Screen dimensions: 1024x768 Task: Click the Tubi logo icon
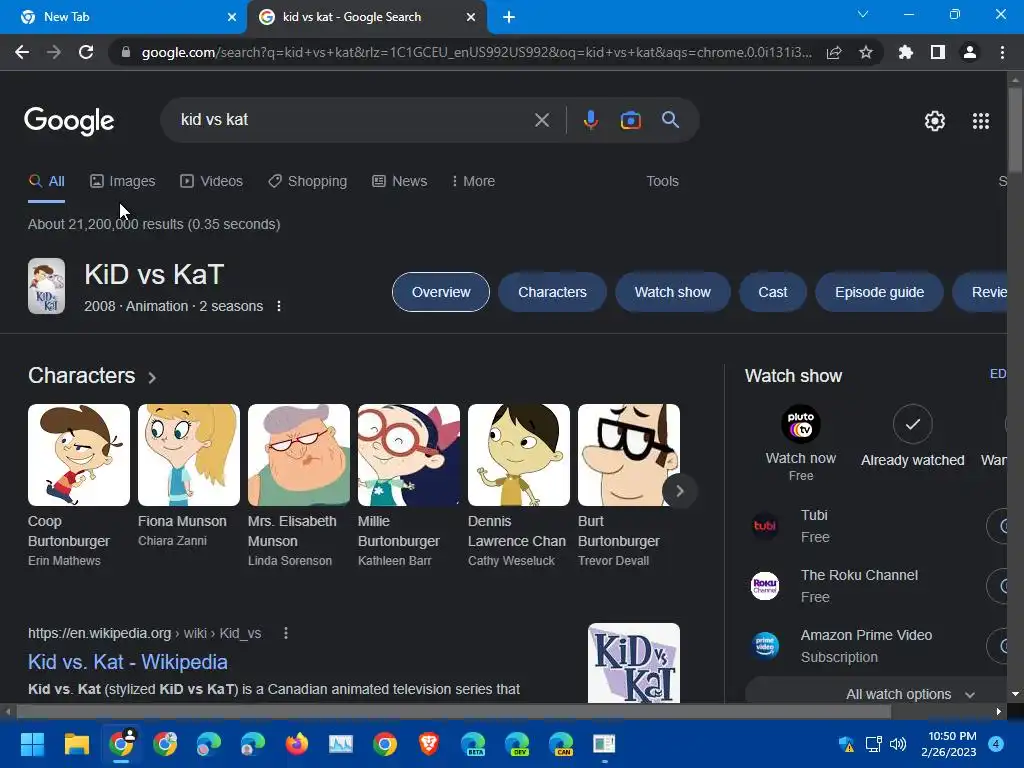point(765,526)
